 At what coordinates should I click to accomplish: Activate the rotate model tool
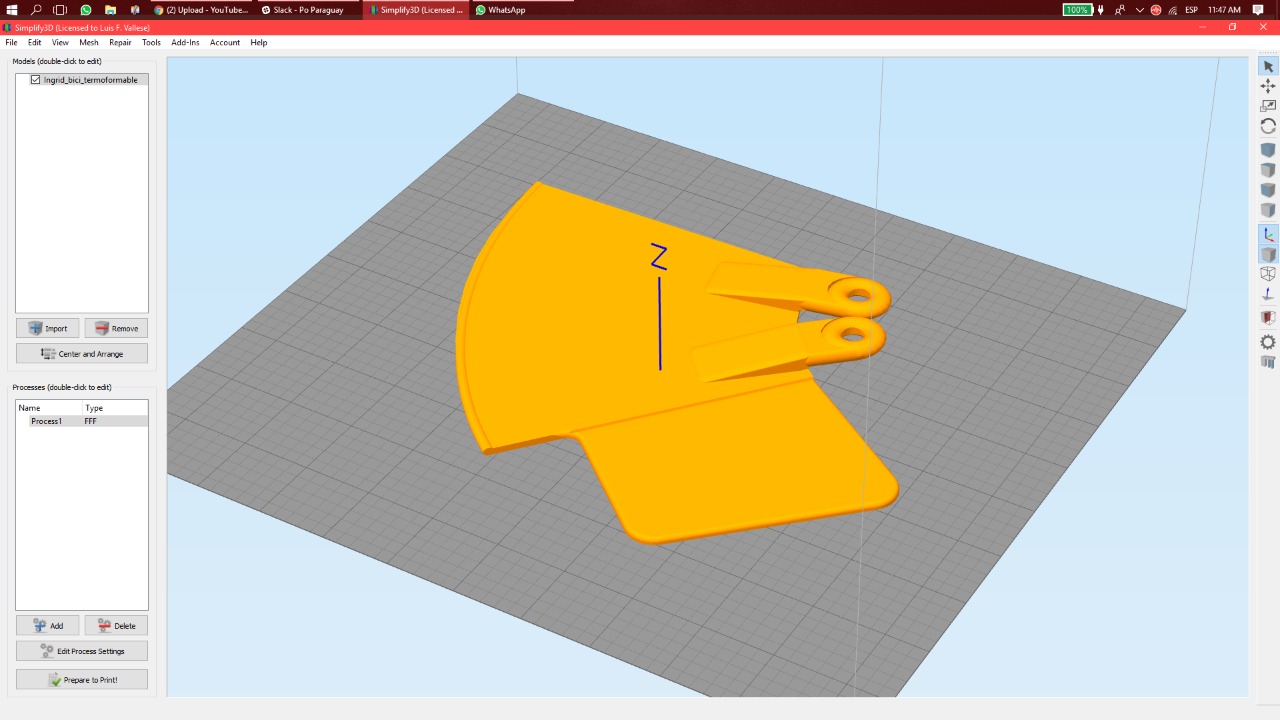(x=1268, y=126)
